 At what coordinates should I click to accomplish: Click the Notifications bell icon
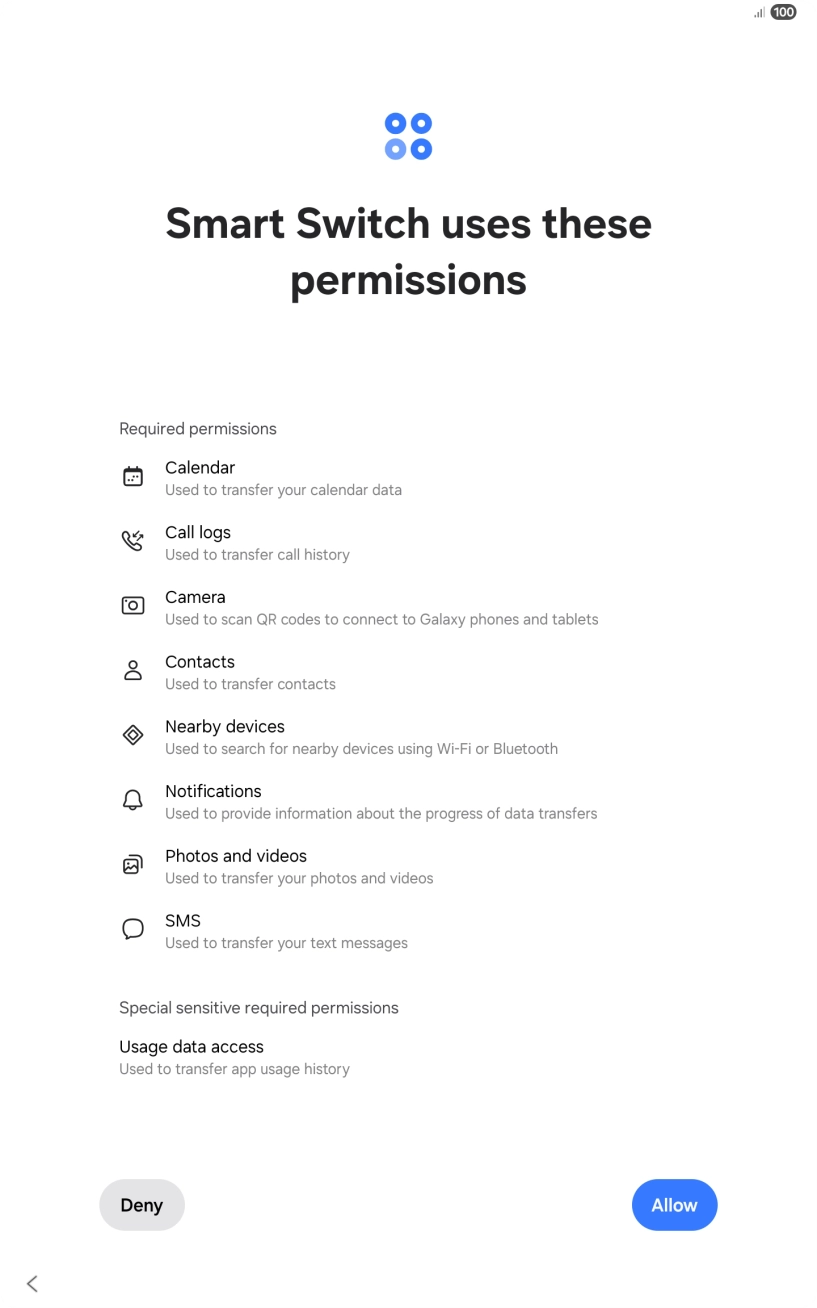click(x=133, y=800)
